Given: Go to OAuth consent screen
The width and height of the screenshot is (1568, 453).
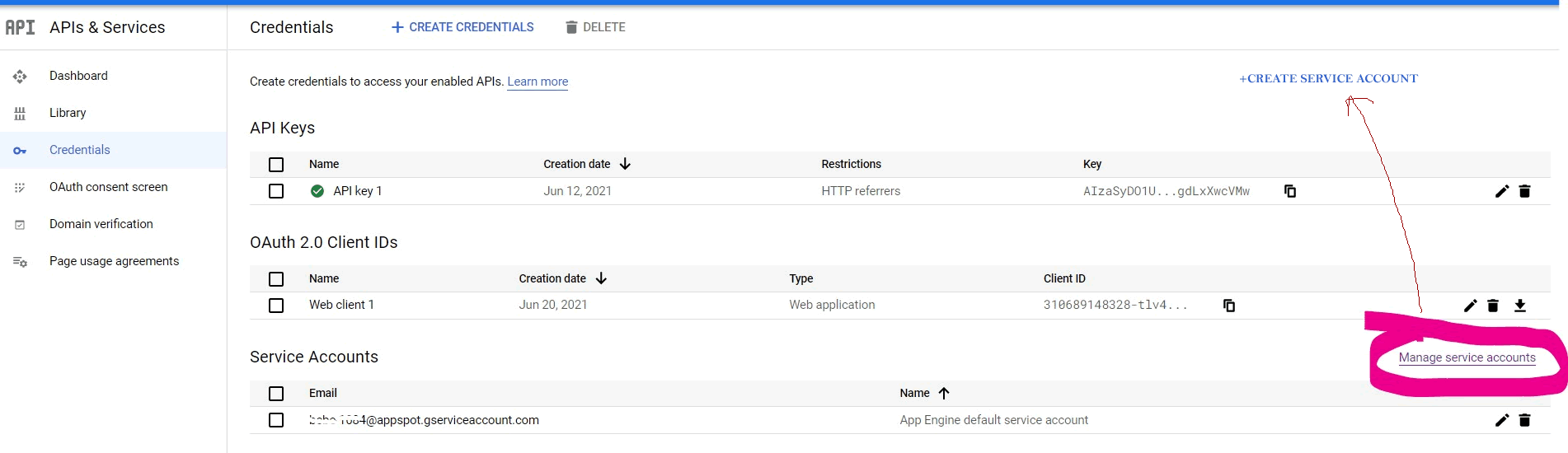Looking at the screenshot, I should pos(108,187).
